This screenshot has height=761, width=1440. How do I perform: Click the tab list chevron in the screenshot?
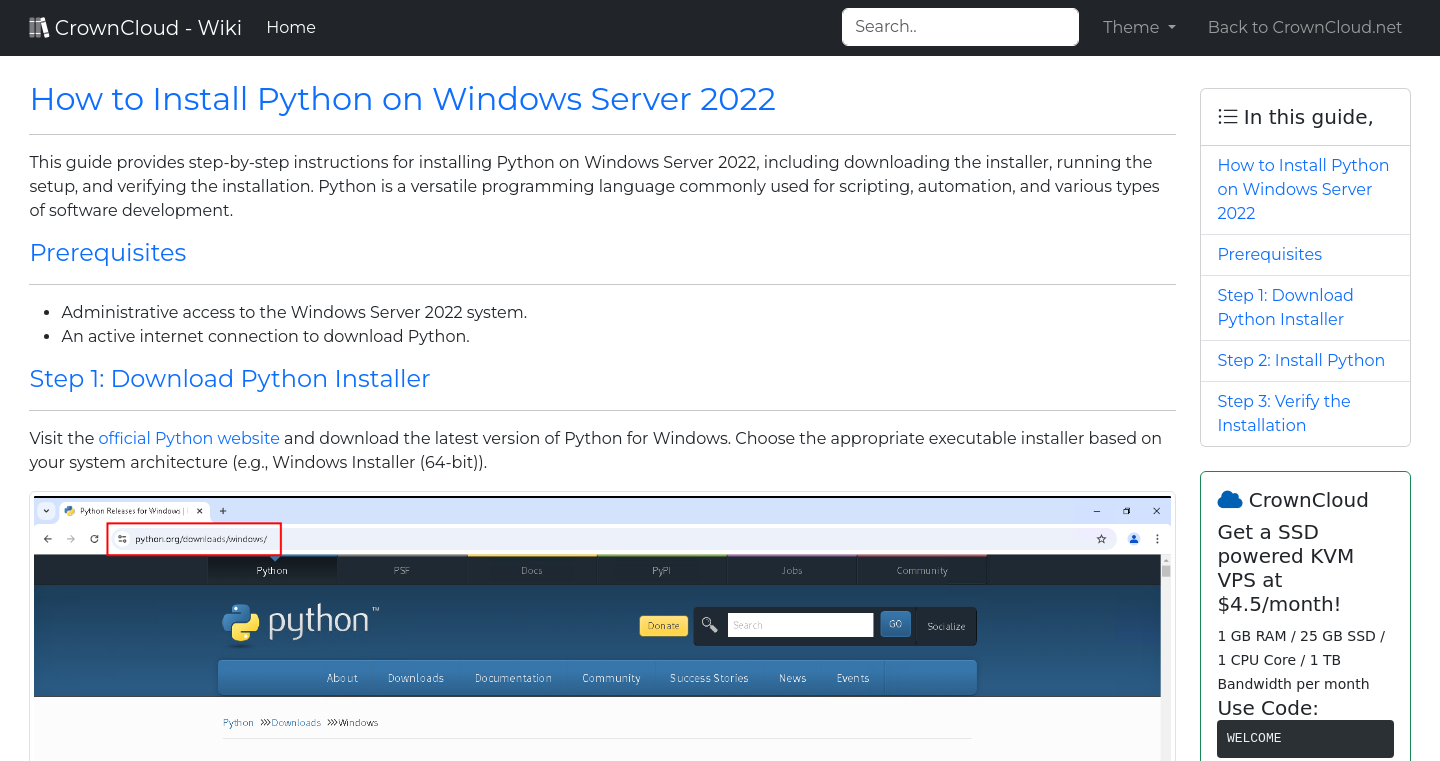(46, 510)
